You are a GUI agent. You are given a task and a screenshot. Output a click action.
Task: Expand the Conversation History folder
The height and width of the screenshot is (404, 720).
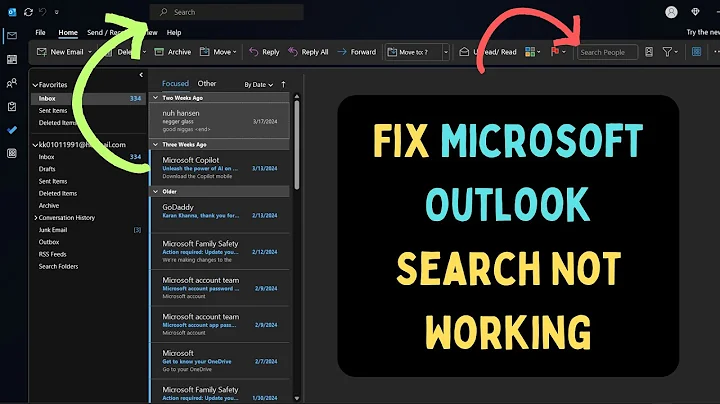36,218
